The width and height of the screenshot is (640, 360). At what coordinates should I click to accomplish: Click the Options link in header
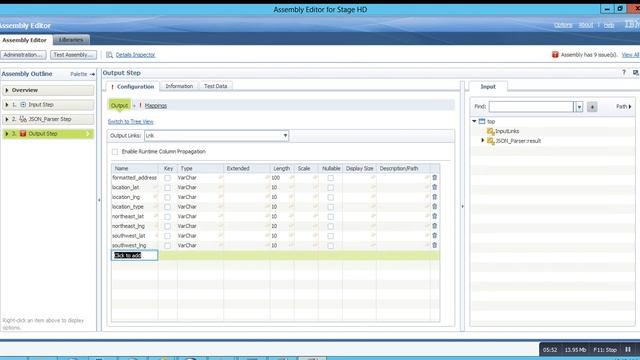(x=563, y=25)
